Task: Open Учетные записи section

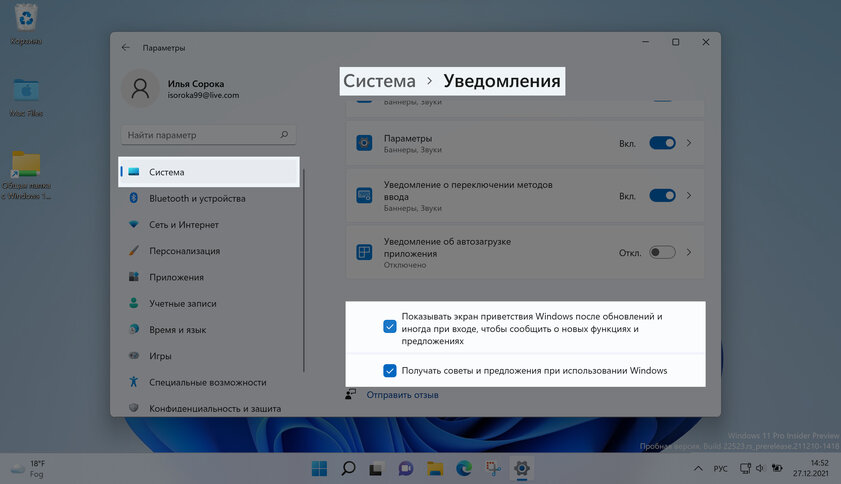Action: [x=209, y=303]
